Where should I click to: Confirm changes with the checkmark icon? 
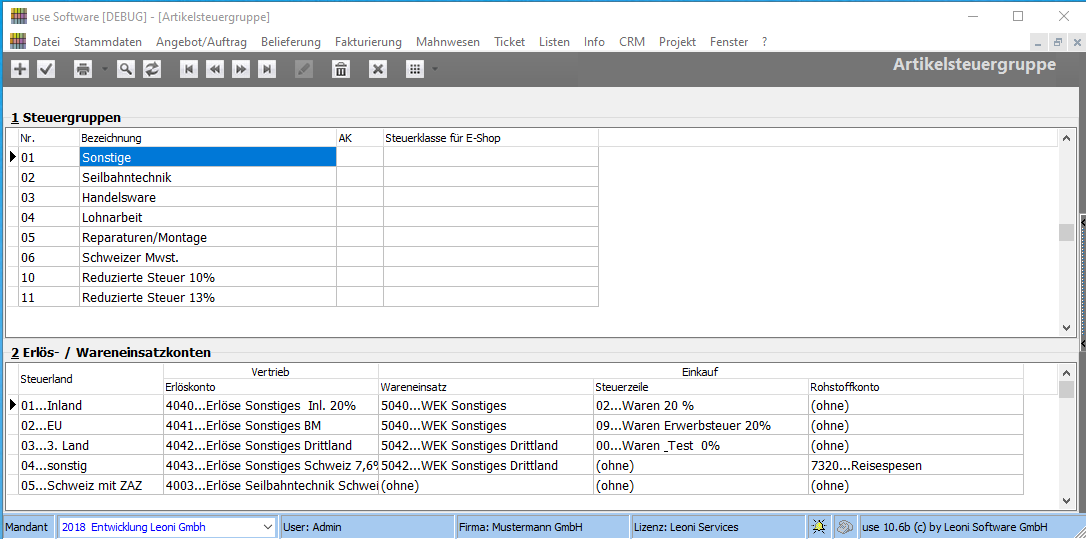(46, 69)
